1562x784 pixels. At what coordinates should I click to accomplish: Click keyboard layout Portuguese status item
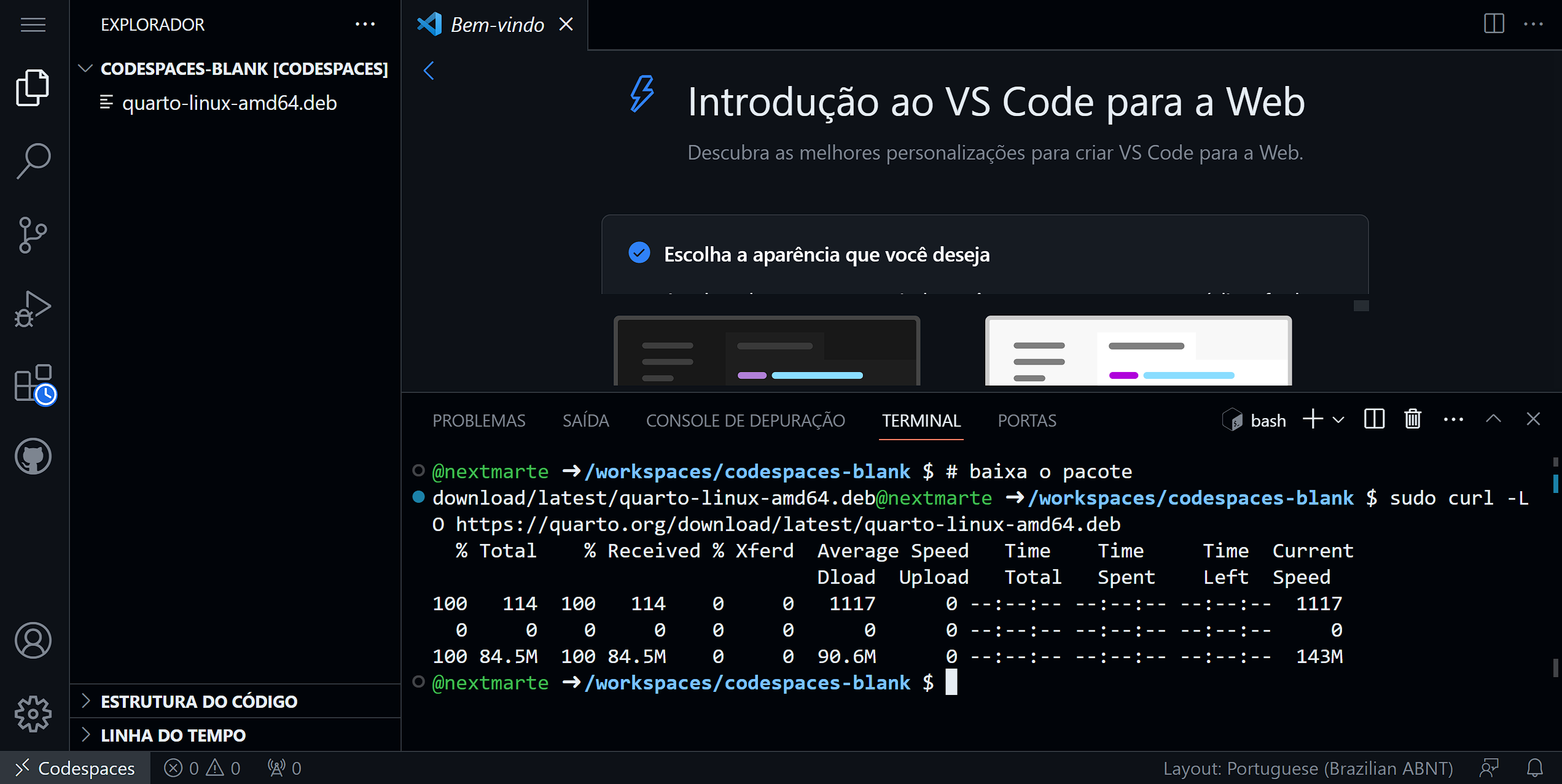click(1307, 768)
